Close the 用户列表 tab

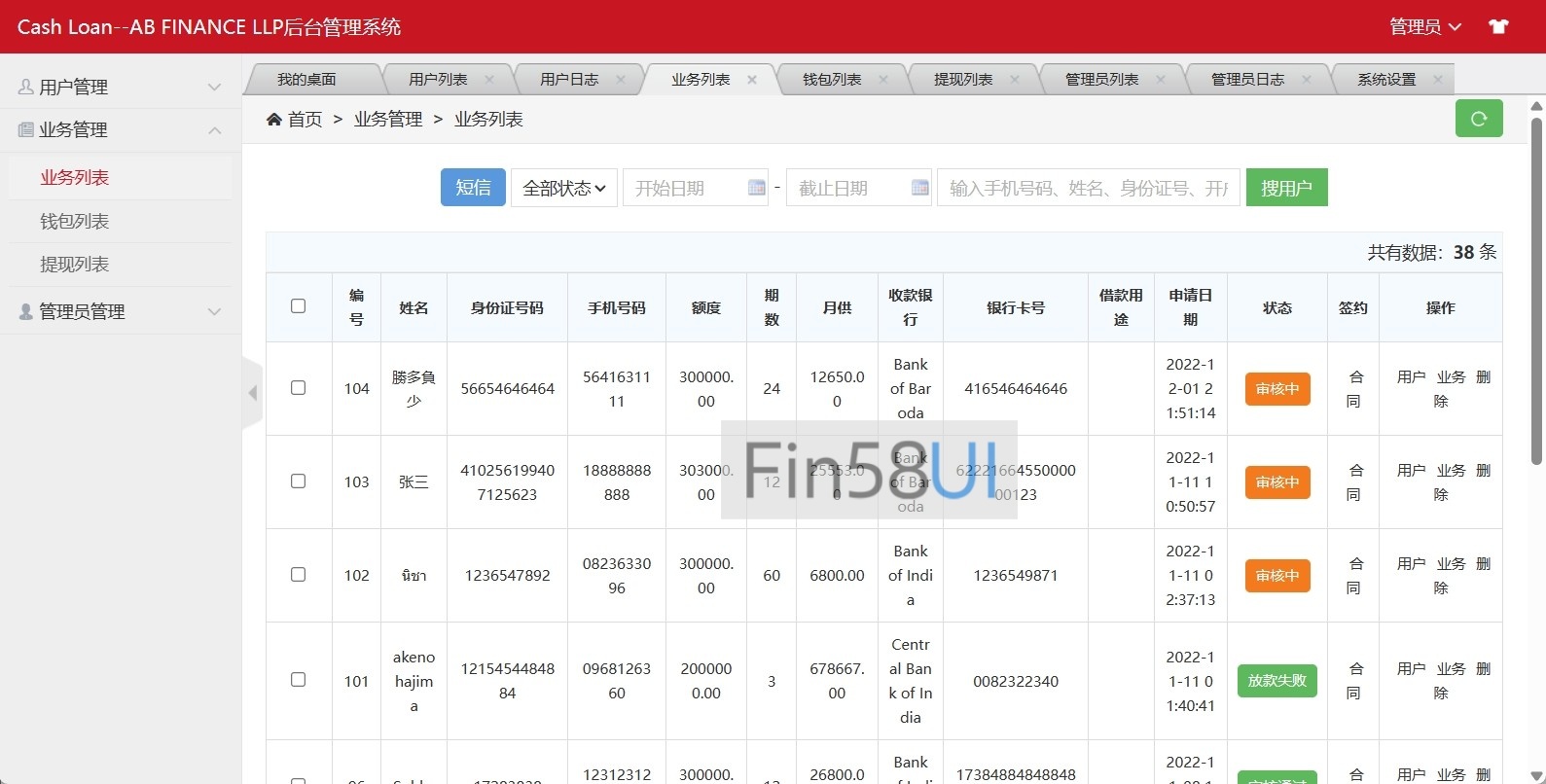tap(489, 80)
